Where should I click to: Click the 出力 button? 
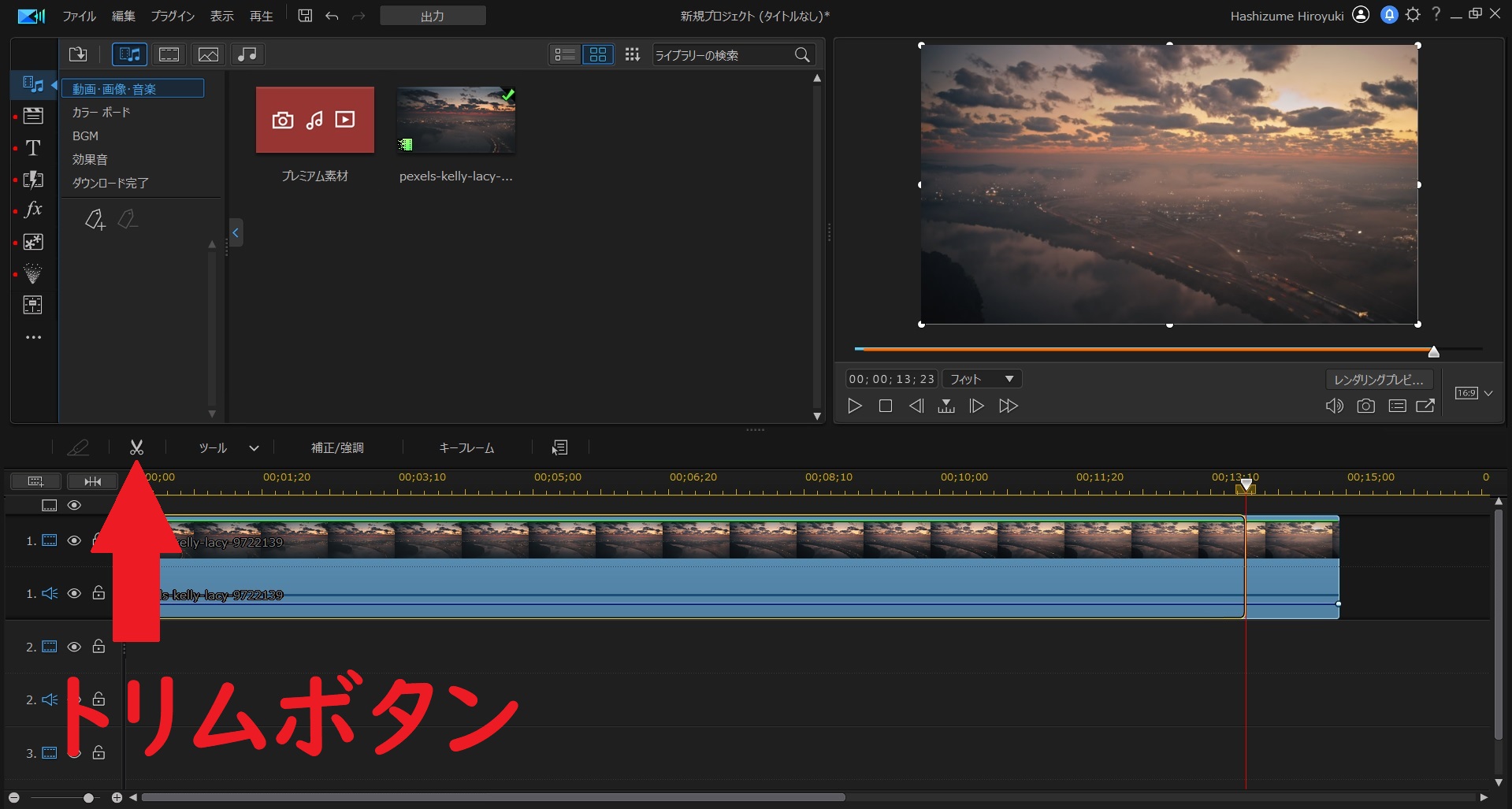tap(433, 16)
